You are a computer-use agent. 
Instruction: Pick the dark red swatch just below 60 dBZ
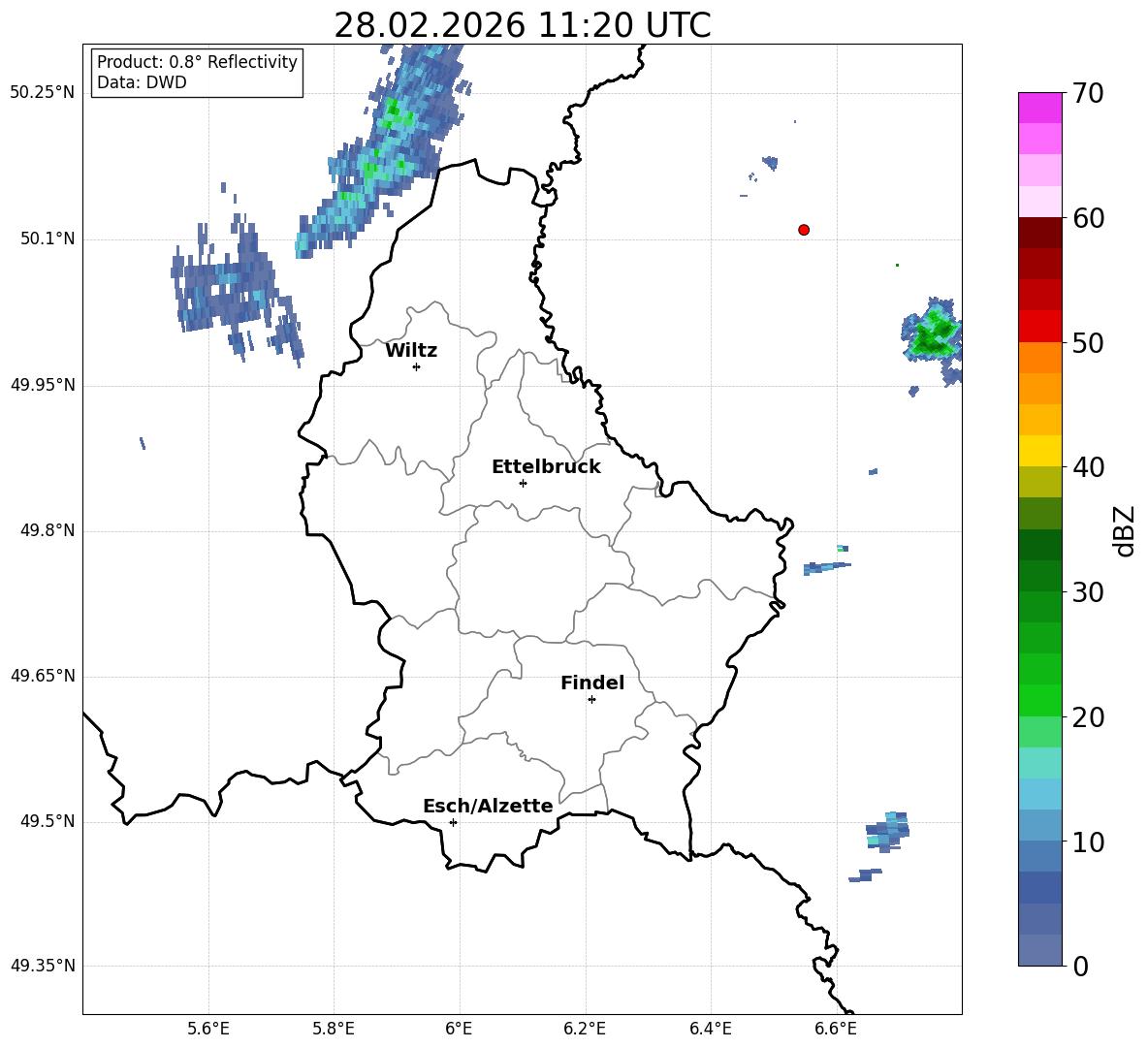(x=1039, y=234)
